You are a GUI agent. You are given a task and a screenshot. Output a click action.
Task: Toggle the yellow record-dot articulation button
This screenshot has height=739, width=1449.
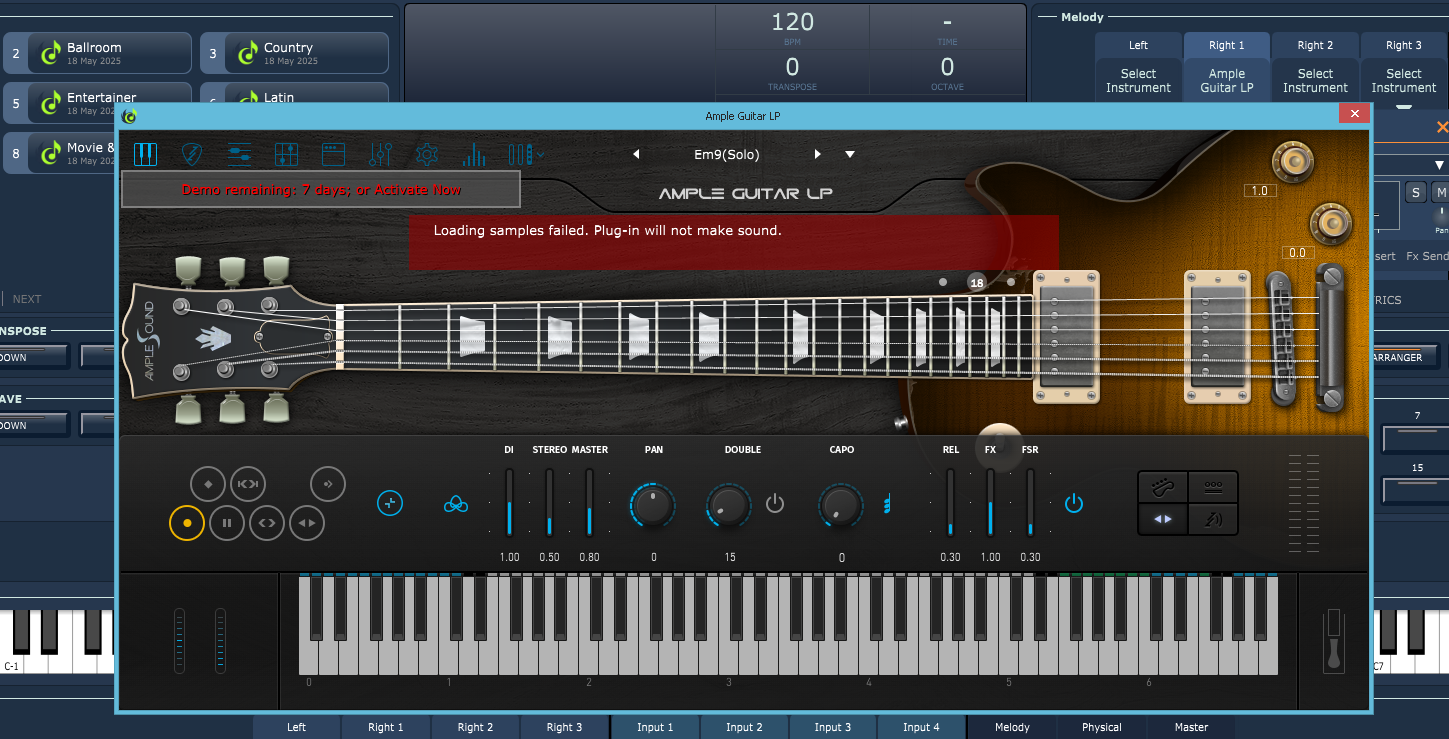click(186, 522)
